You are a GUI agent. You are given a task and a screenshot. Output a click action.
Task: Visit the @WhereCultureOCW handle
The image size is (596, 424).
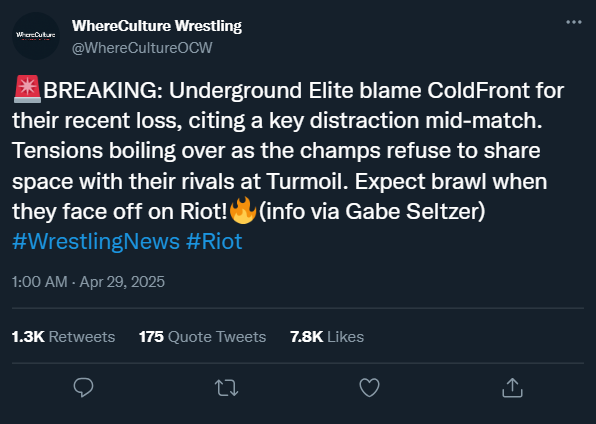click(x=142, y=48)
